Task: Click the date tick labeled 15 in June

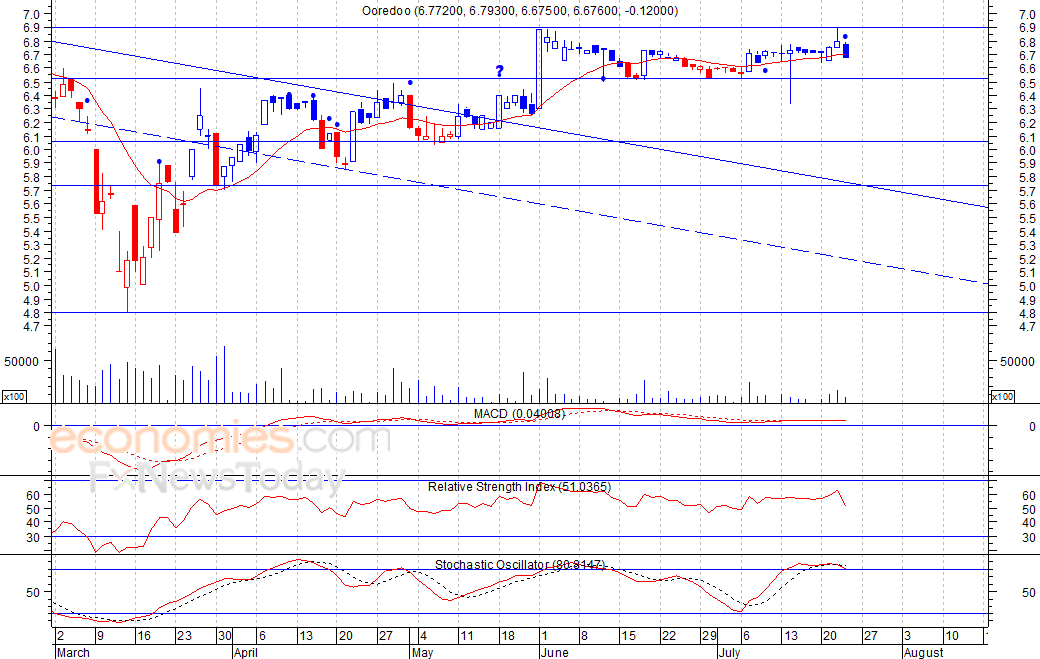Action: coord(628,636)
